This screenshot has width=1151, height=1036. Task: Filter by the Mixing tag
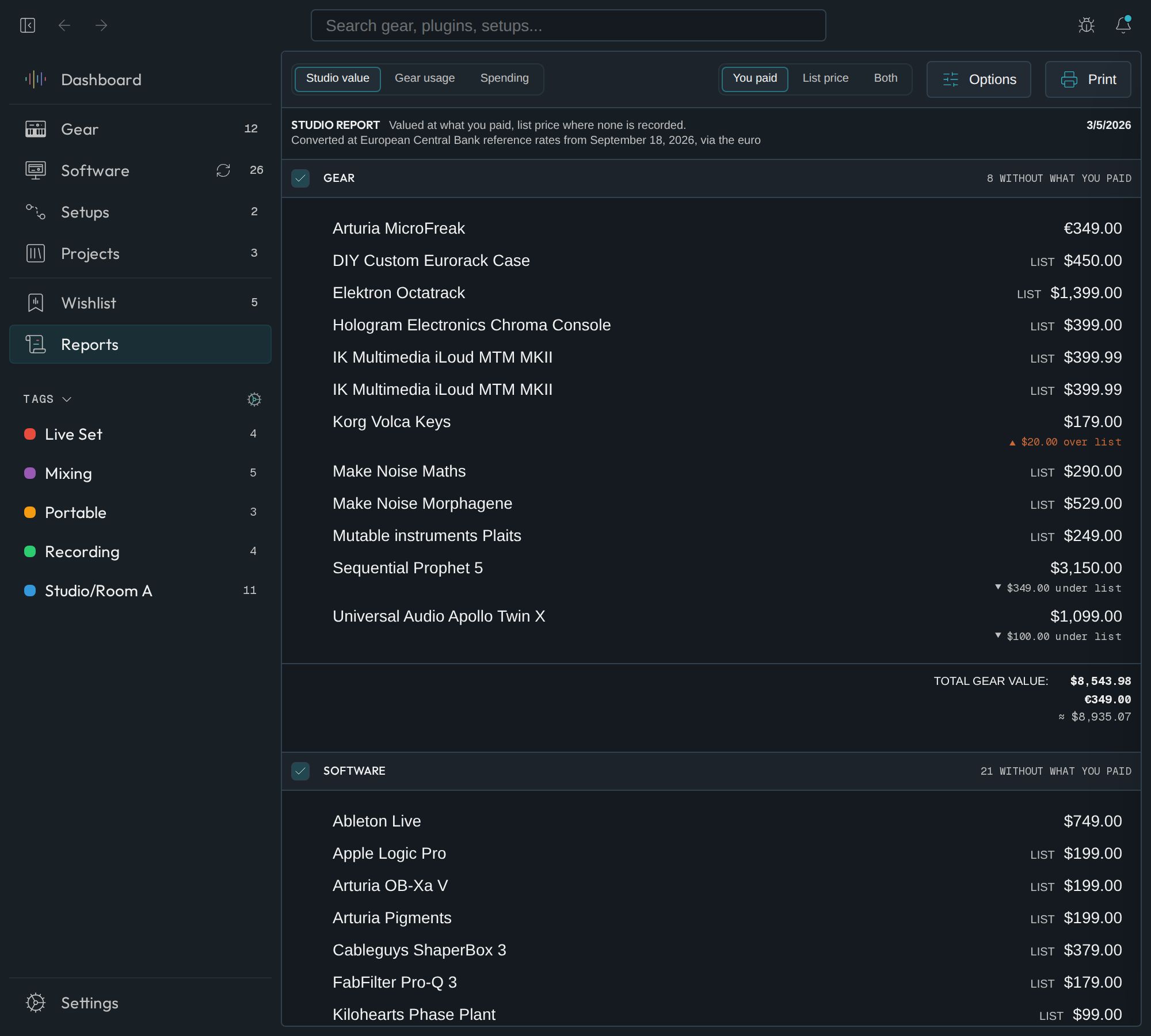(140, 473)
